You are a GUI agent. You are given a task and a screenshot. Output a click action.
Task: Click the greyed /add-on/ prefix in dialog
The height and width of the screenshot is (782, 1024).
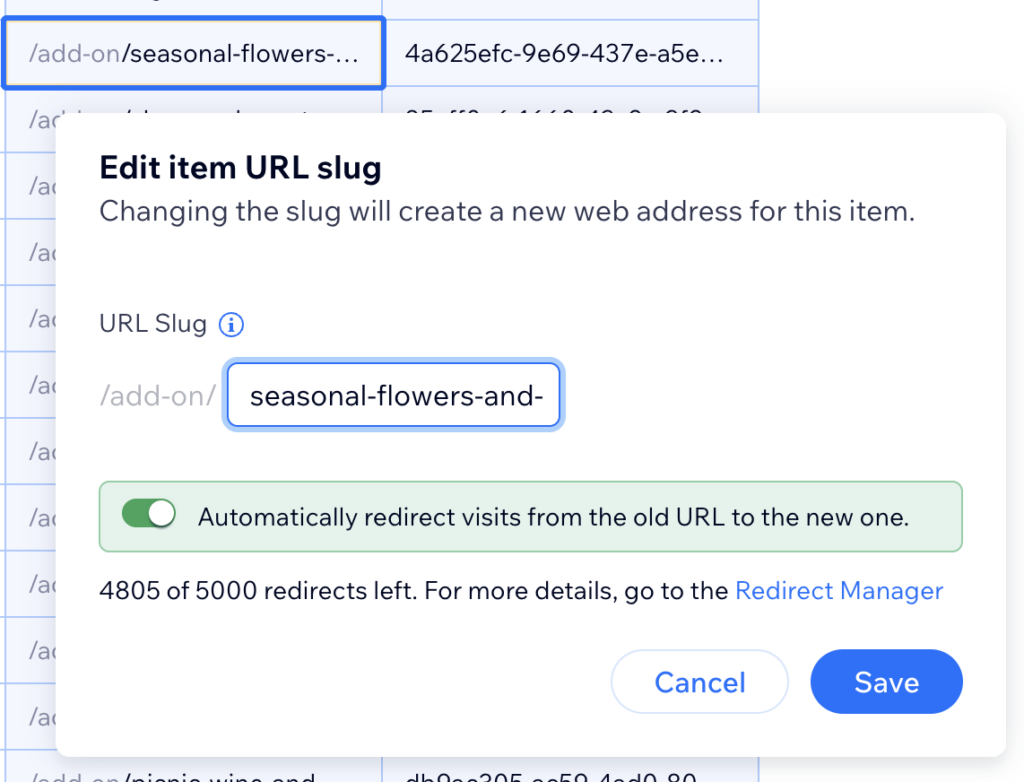point(157,396)
